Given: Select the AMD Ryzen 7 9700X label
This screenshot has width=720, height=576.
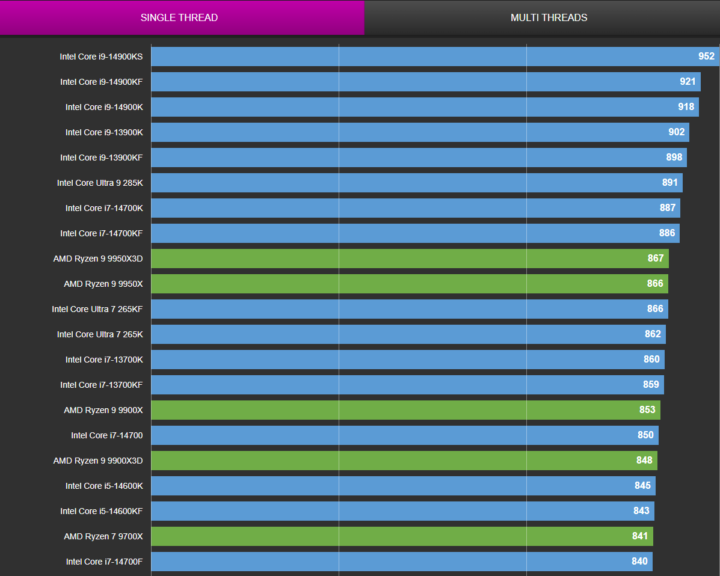Looking at the screenshot, I should click(103, 536).
